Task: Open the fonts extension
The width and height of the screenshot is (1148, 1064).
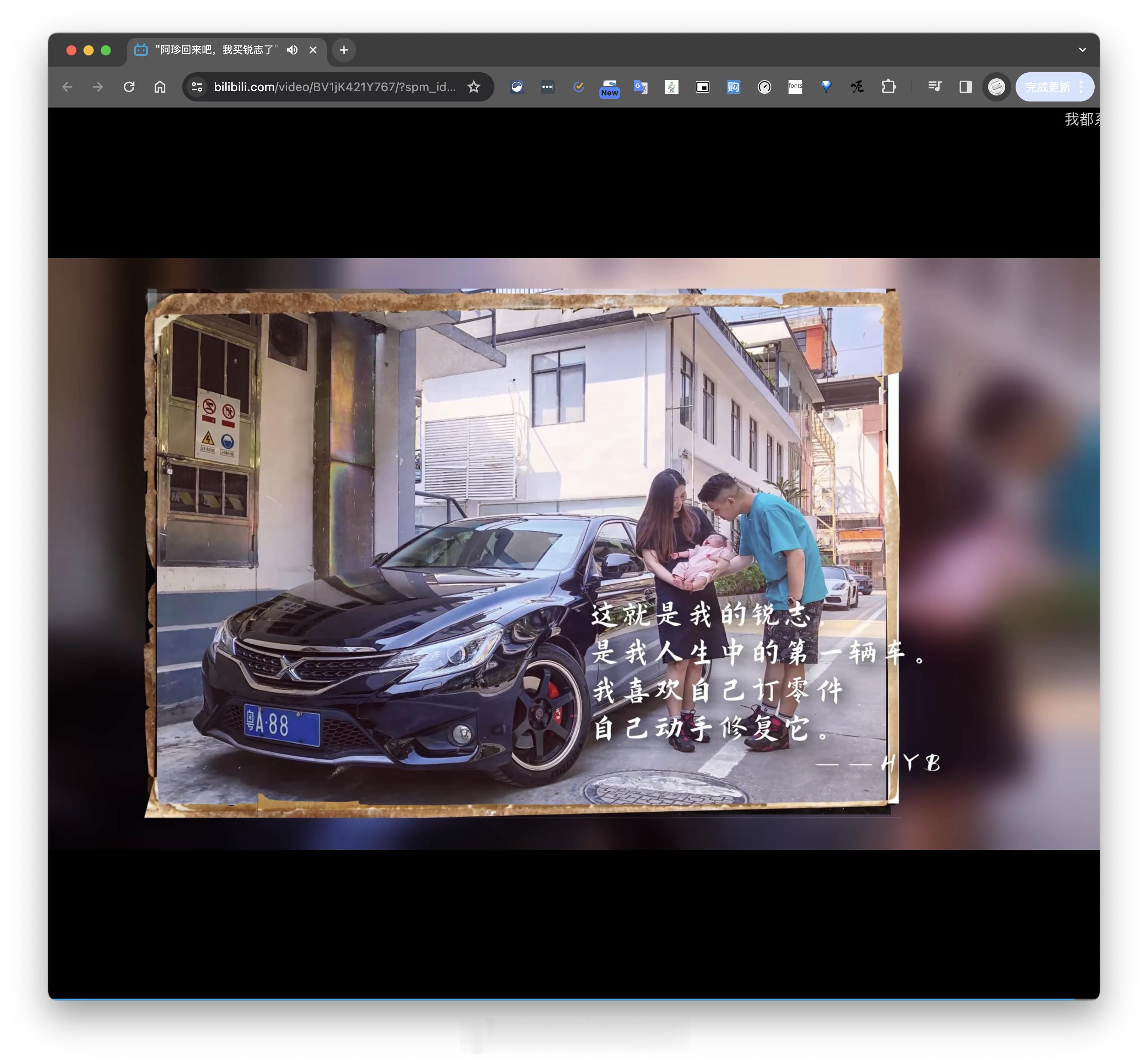Action: [795, 87]
